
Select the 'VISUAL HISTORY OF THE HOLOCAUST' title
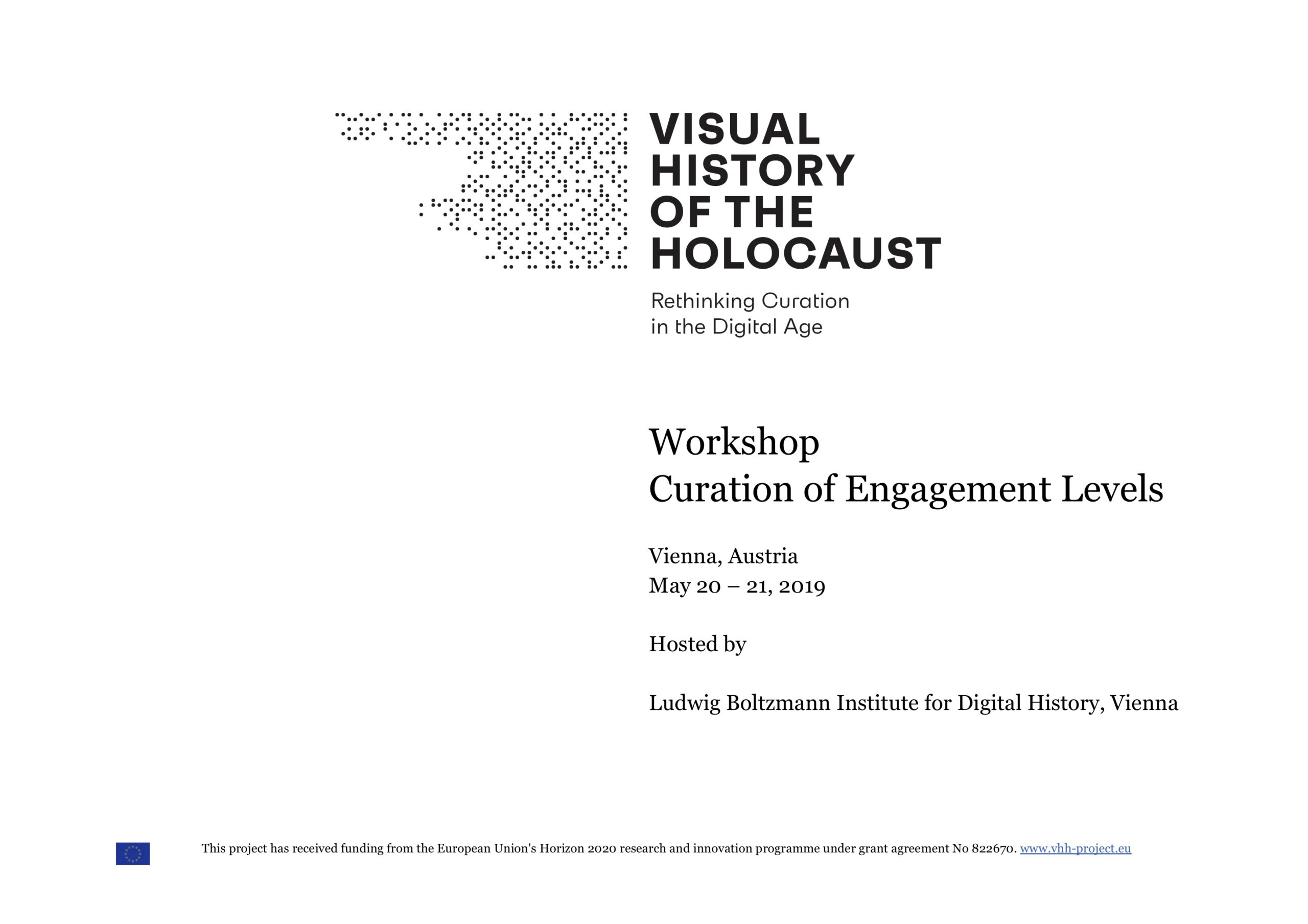point(796,191)
